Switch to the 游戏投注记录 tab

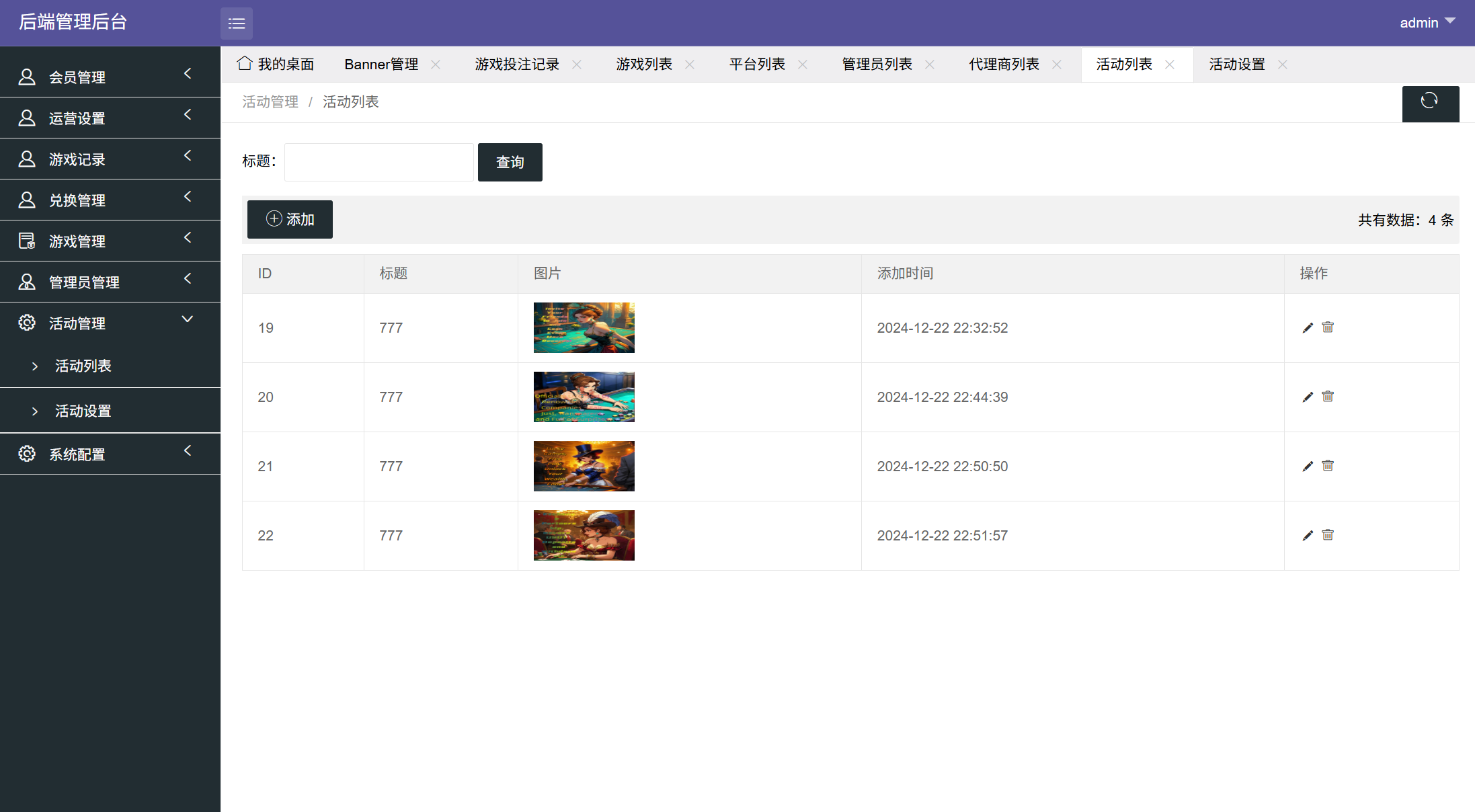[x=517, y=65]
